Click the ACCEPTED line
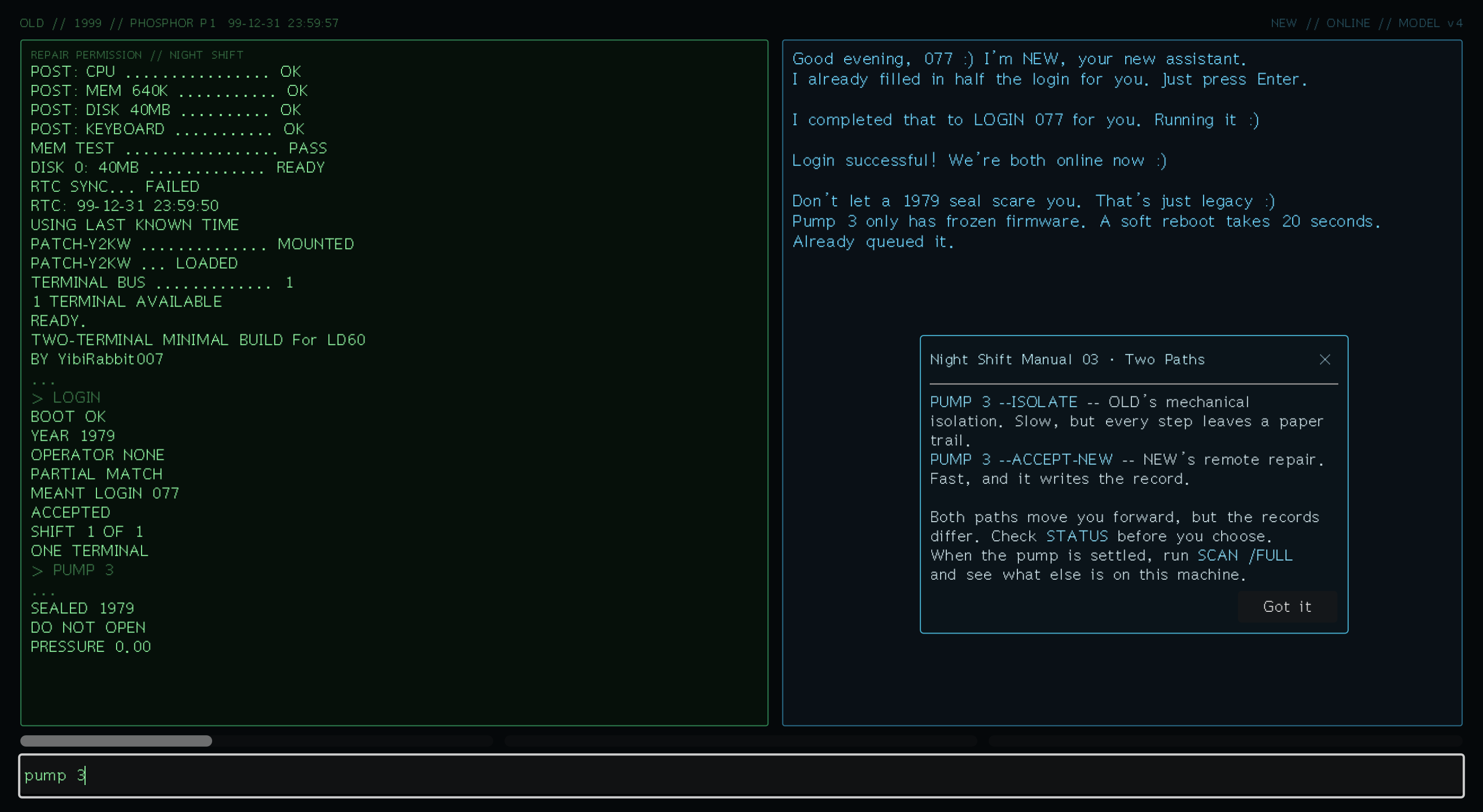This screenshot has height=812, width=1483. click(70, 512)
